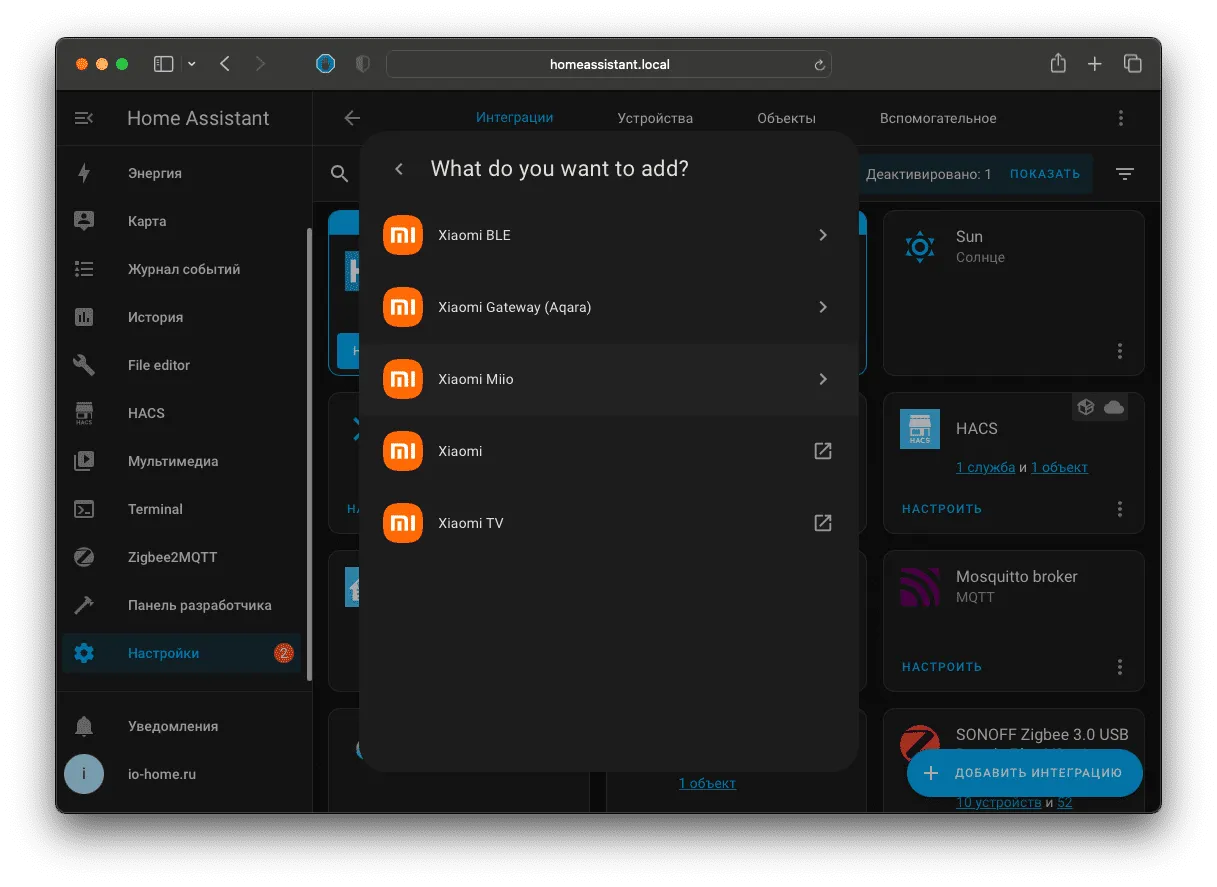Image resolution: width=1217 pixels, height=887 pixels.
Task: Click the ПОКАЗАТЬ button
Action: (1045, 174)
